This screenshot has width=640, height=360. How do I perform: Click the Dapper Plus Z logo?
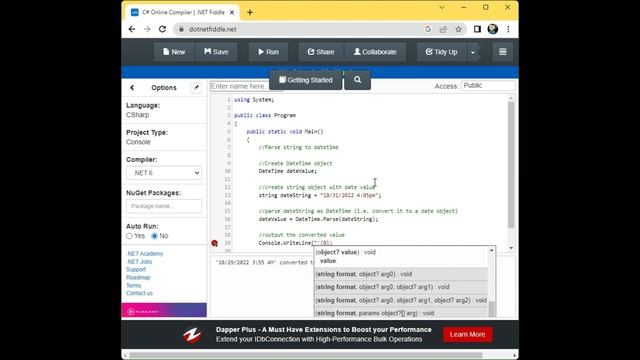pyautogui.click(x=192, y=335)
